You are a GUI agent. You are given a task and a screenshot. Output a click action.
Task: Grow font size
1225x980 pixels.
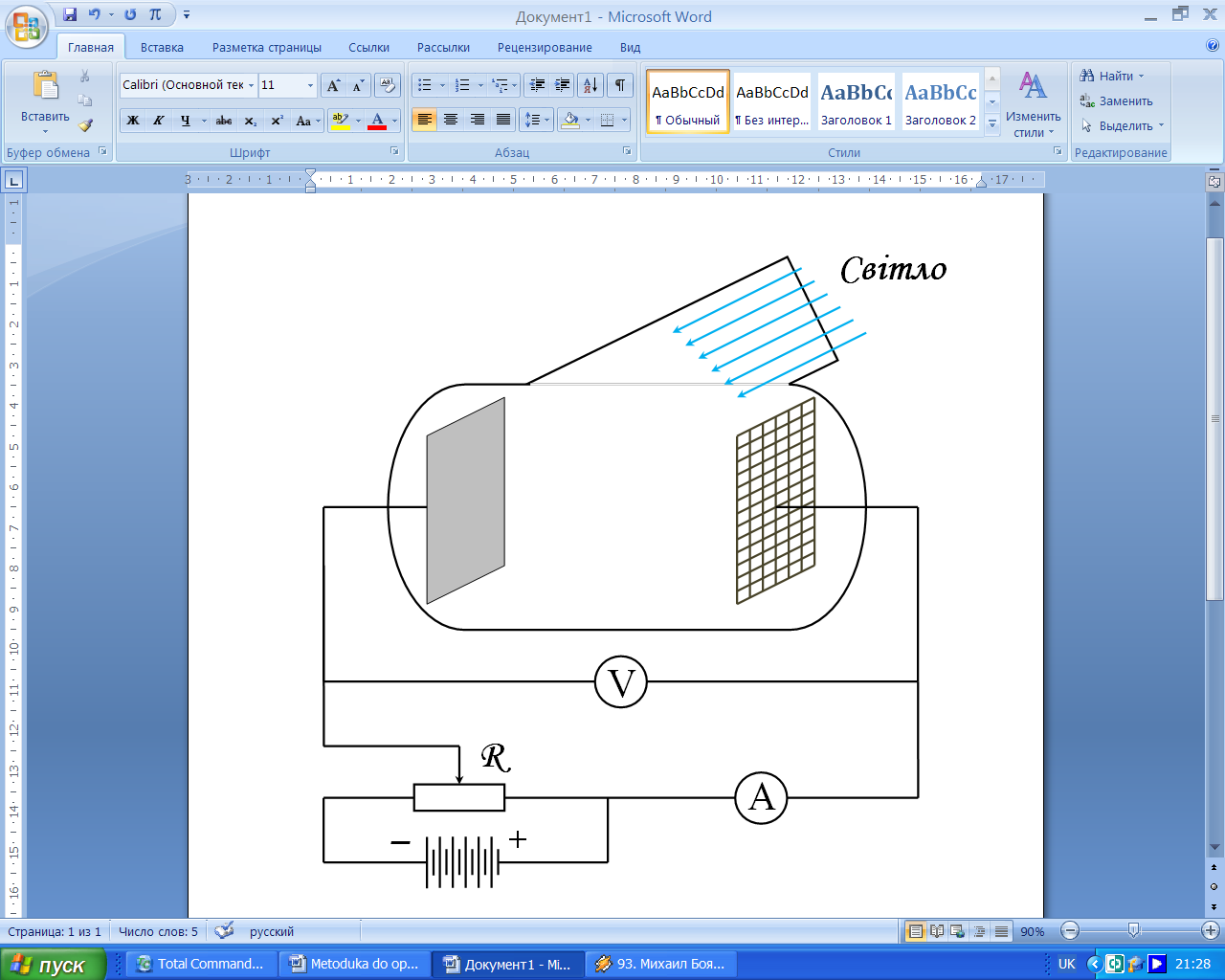click(333, 85)
